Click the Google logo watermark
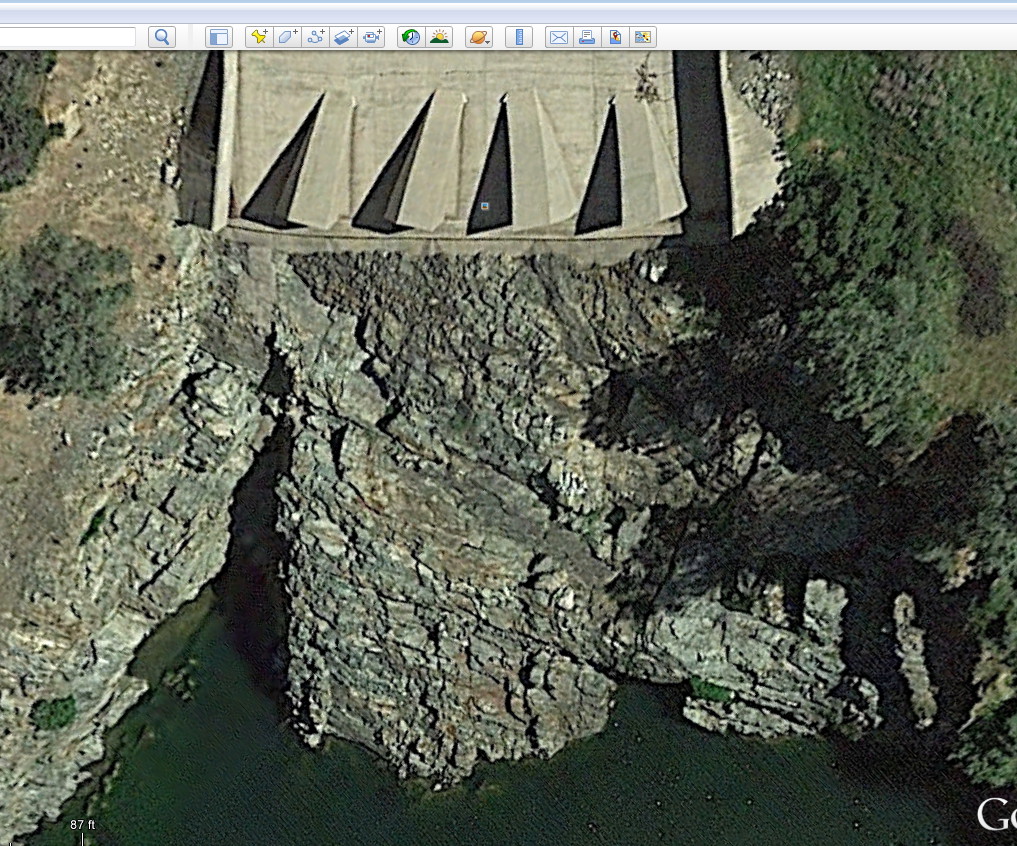 (x=996, y=814)
